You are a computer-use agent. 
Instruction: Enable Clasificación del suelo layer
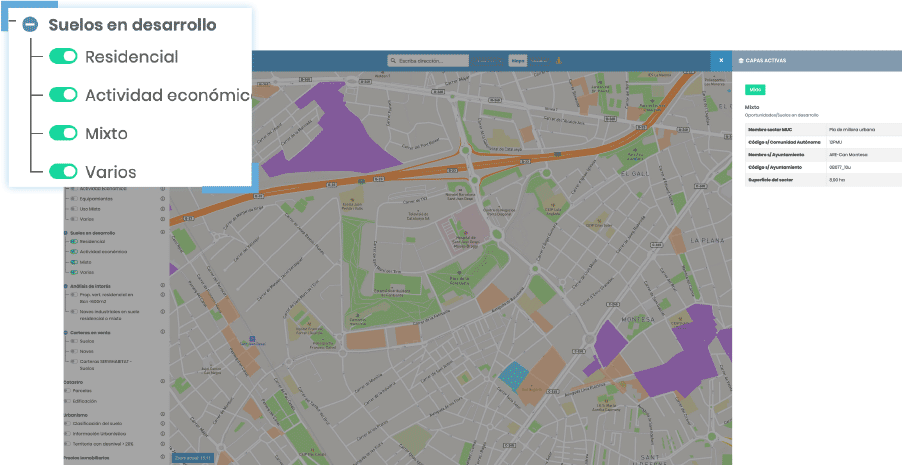[x=68, y=424]
